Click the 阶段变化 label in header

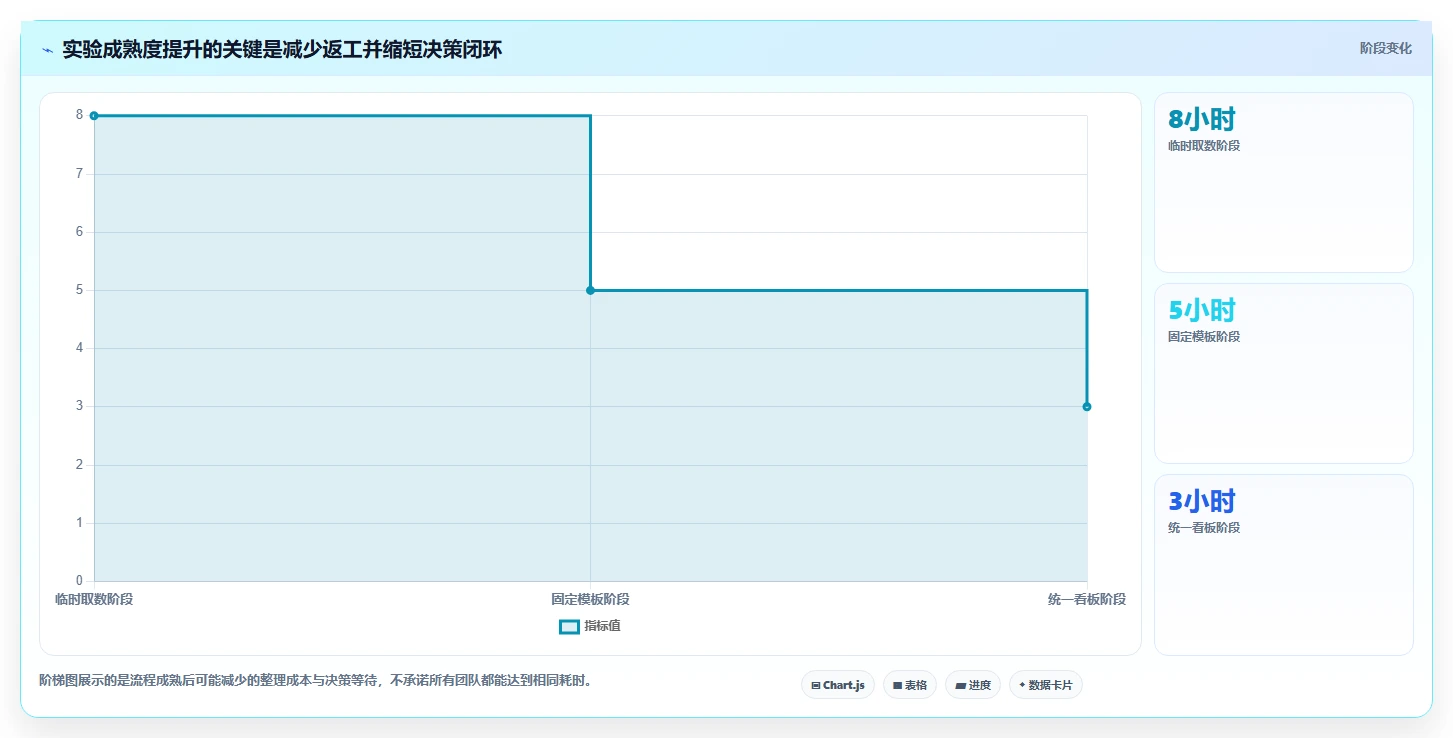click(1386, 48)
